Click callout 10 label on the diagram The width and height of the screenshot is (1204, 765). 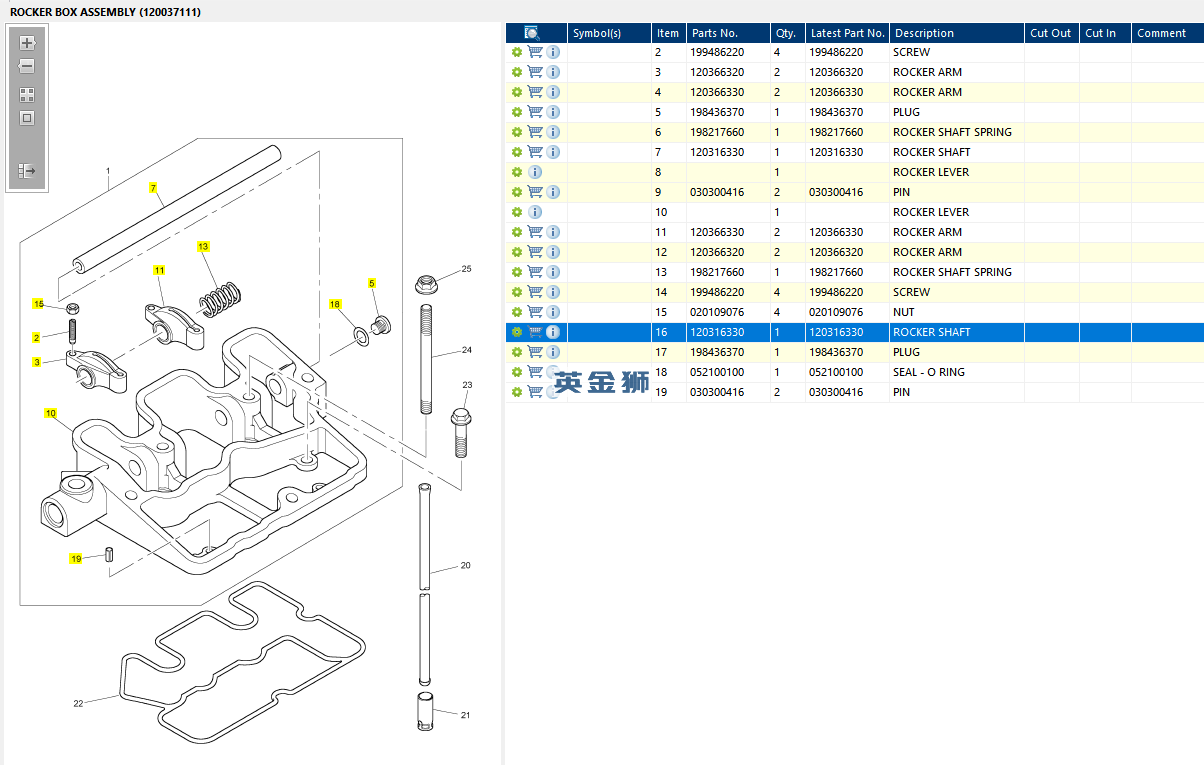point(50,413)
